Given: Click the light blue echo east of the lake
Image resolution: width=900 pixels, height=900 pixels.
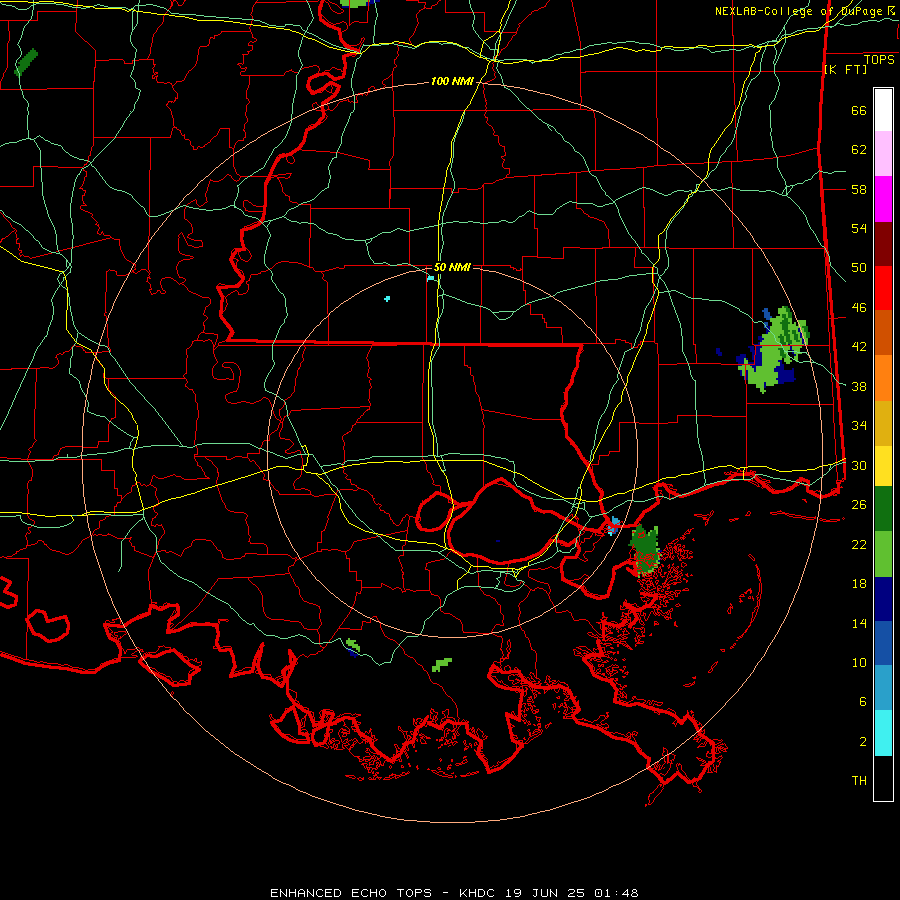Looking at the screenshot, I should [613, 526].
